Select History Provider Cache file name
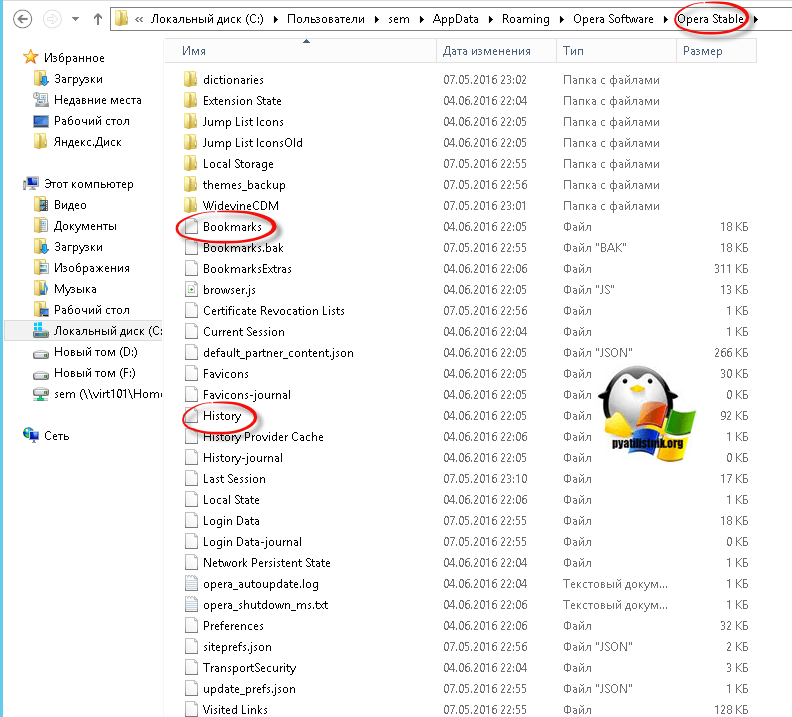 [263, 437]
